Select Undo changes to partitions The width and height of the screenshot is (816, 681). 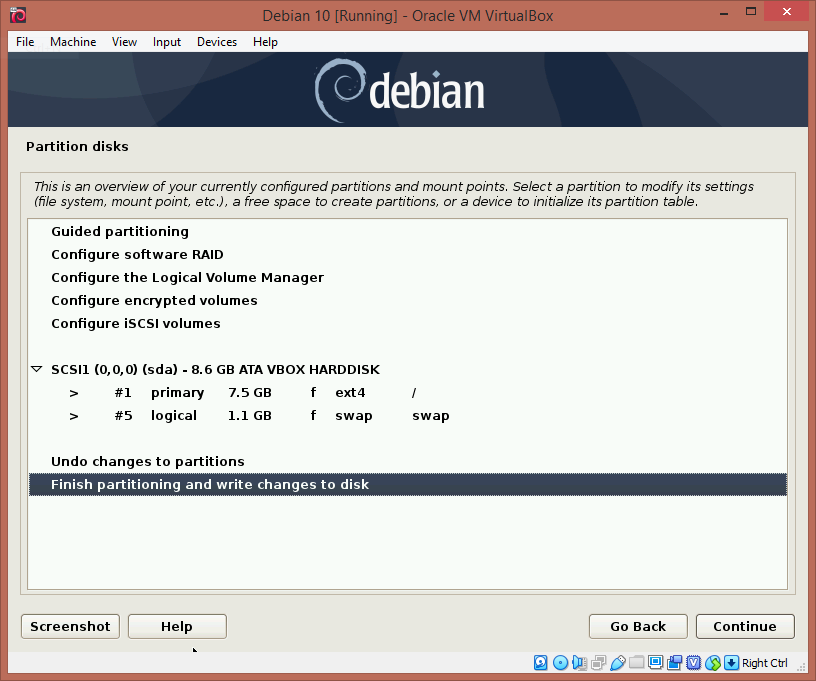click(407, 461)
